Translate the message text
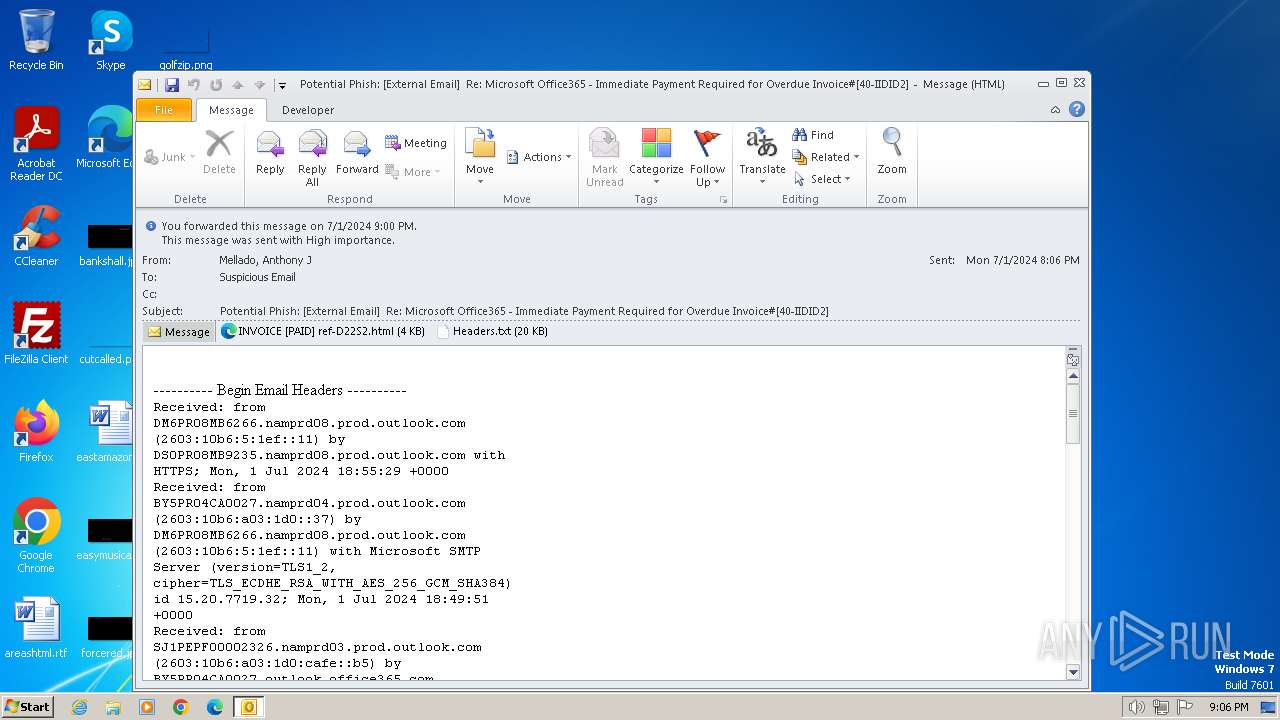1280x720 pixels. click(x=762, y=155)
